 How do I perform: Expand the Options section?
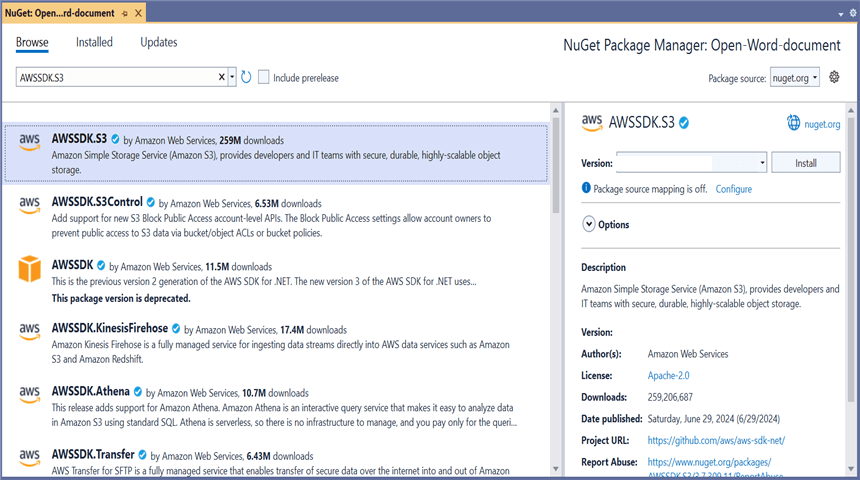[589, 224]
